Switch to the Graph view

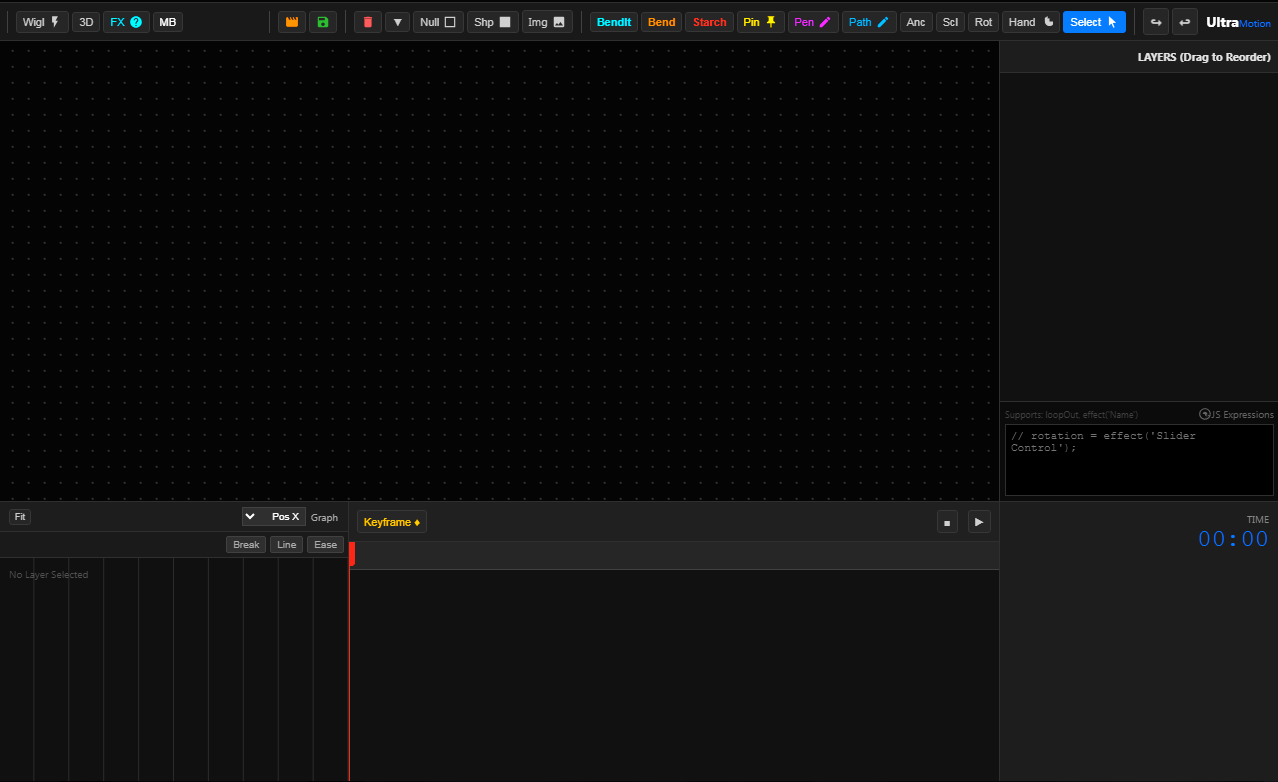(x=324, y=517)
